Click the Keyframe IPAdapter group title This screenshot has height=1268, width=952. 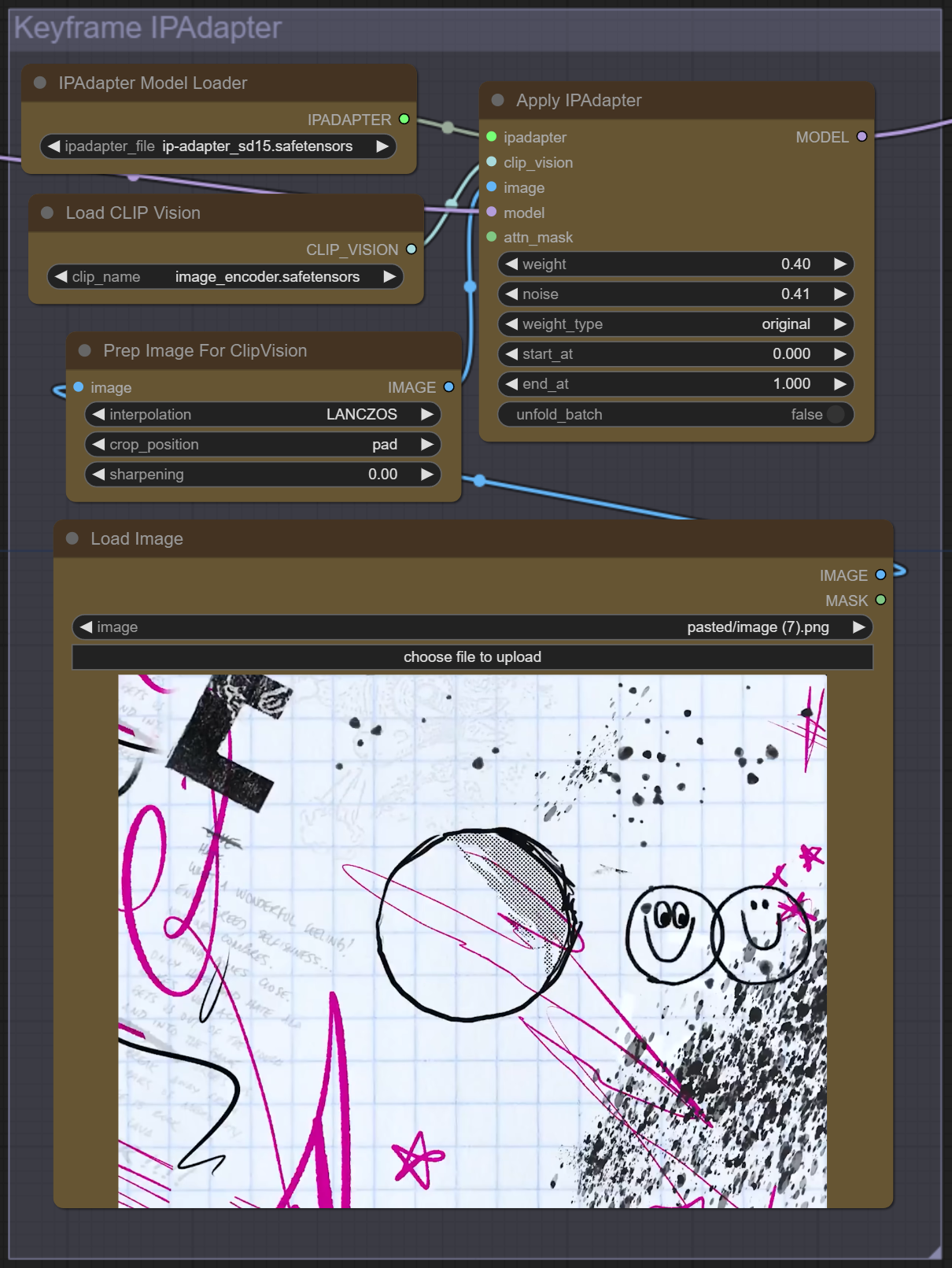point(148,28)
